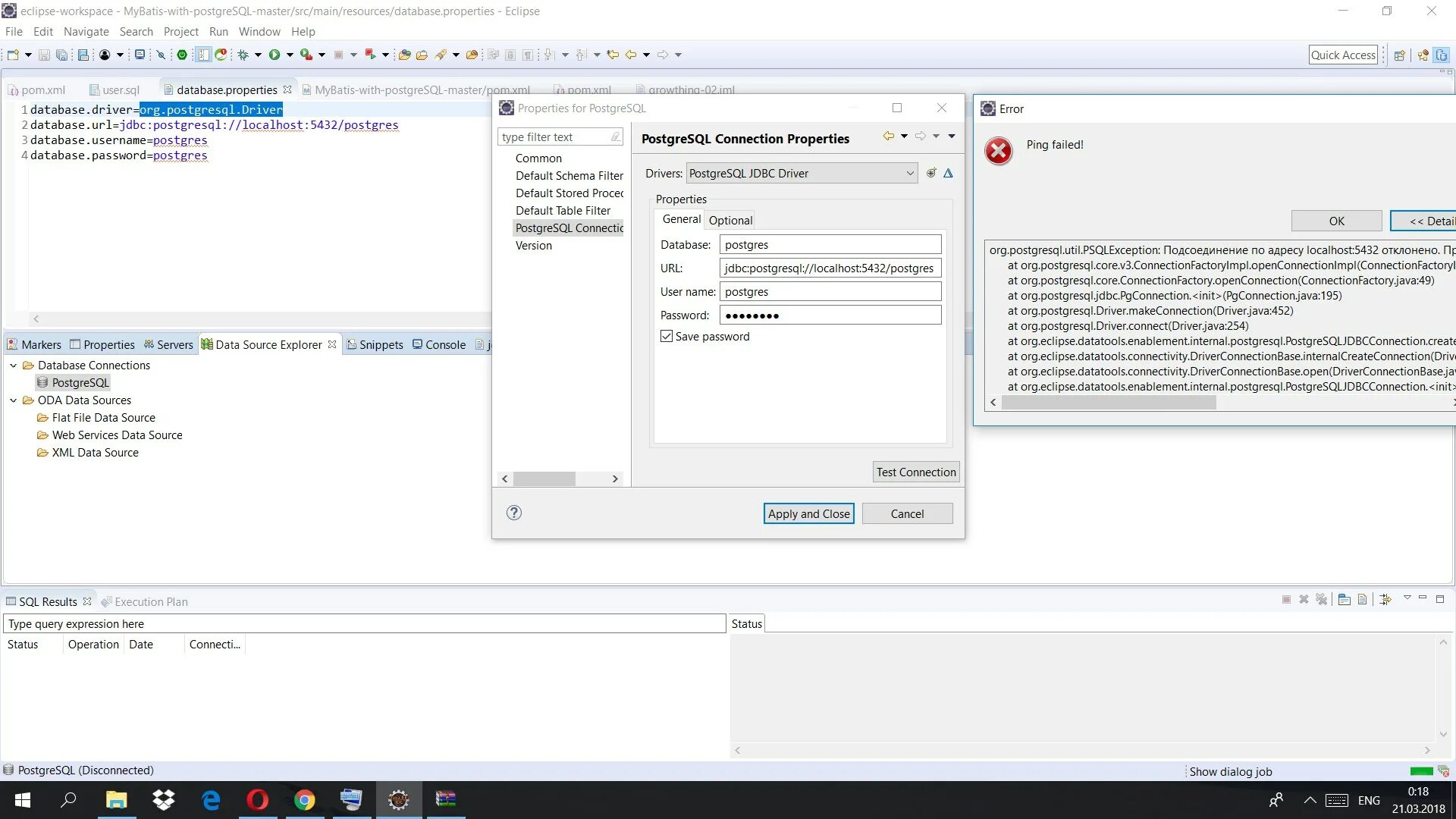The image size is (1456, 819).
Task: Open the File menu
Action: coord(14,31)
